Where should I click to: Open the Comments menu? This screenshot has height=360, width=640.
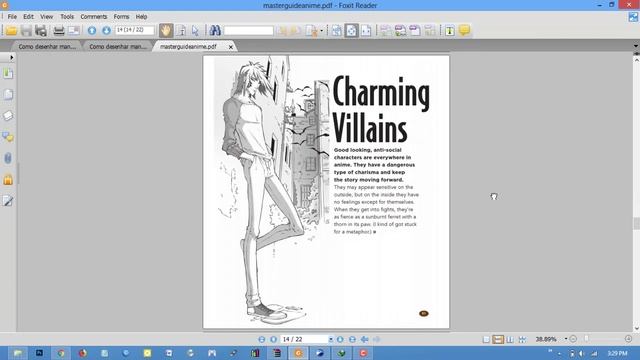93,17
